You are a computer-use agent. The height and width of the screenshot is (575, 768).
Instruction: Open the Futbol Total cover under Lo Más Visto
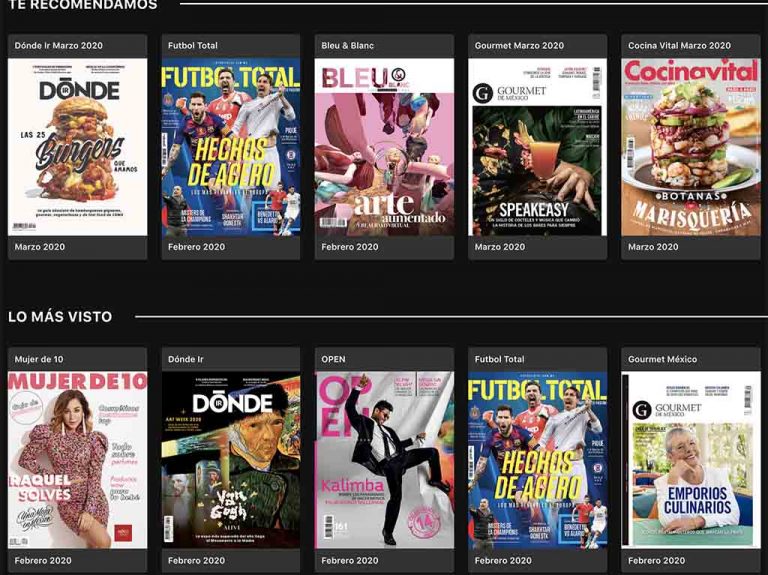click(537, 460)
